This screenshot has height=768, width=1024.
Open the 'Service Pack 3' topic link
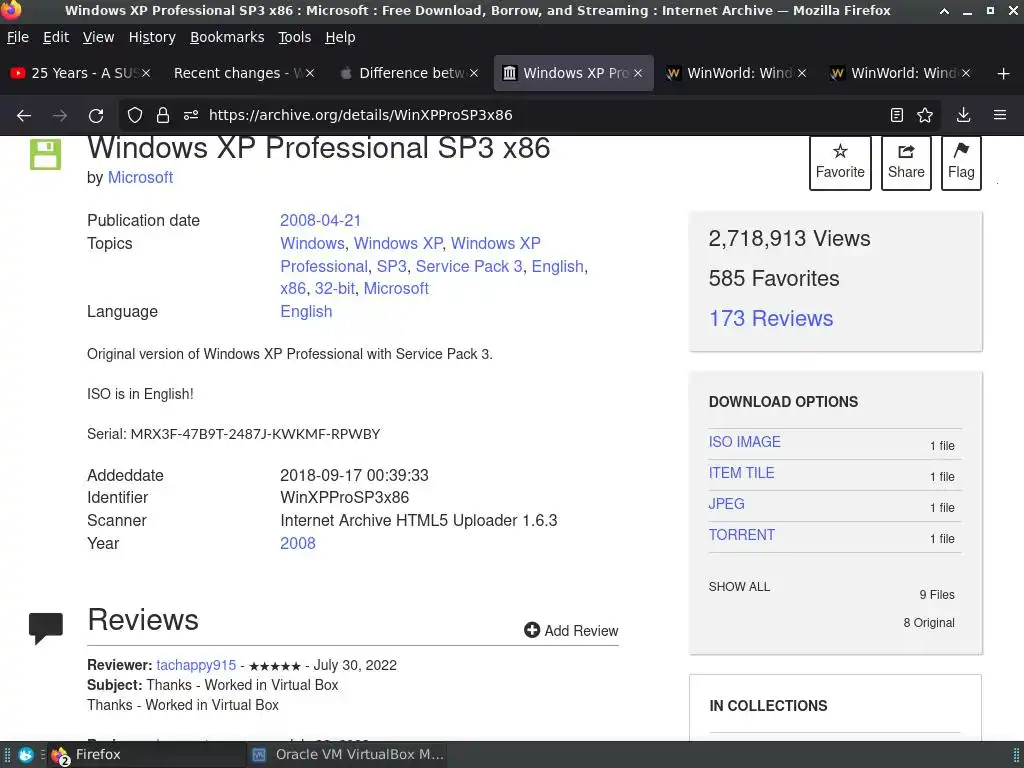(x=469, y=266)
